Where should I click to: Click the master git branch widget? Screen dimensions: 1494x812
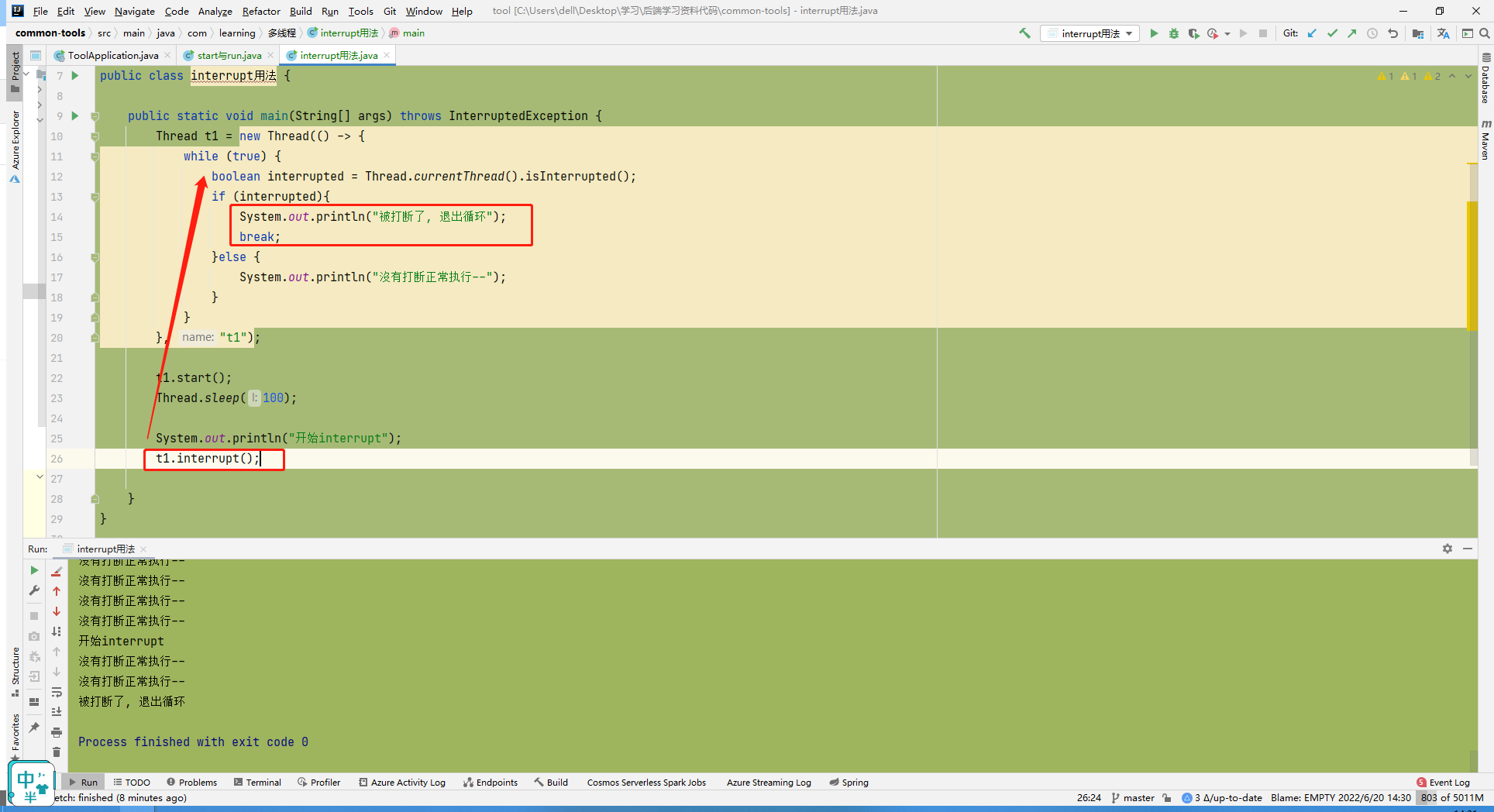click(x=1133, y=798)
